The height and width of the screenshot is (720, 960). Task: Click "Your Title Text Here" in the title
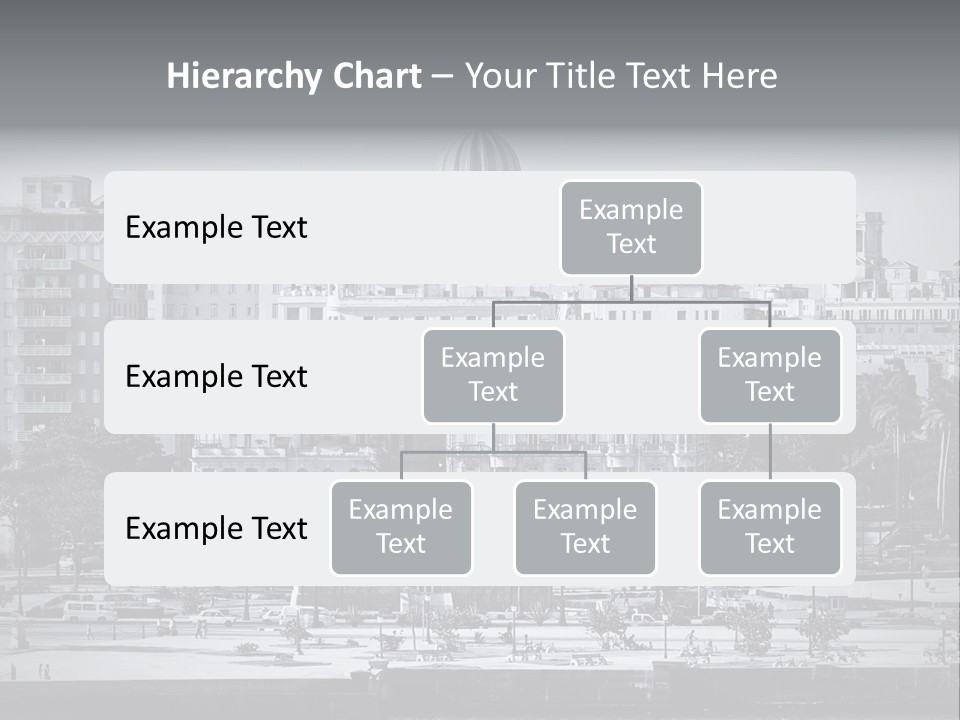click(621, 76)
